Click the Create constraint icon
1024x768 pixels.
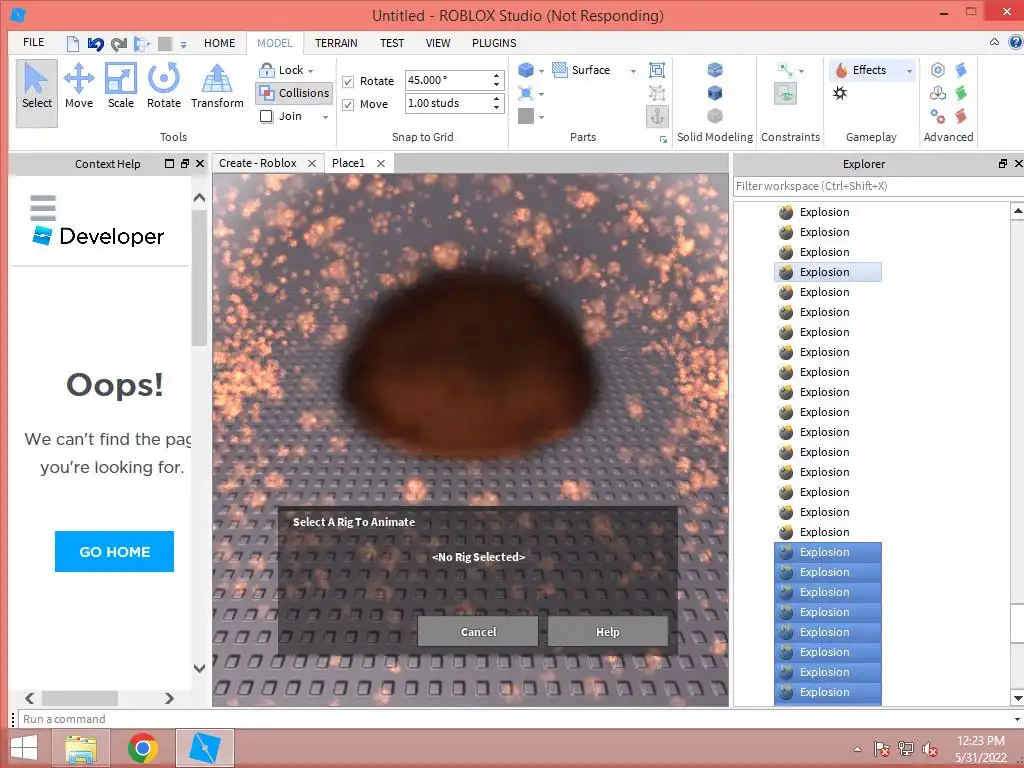786,70
